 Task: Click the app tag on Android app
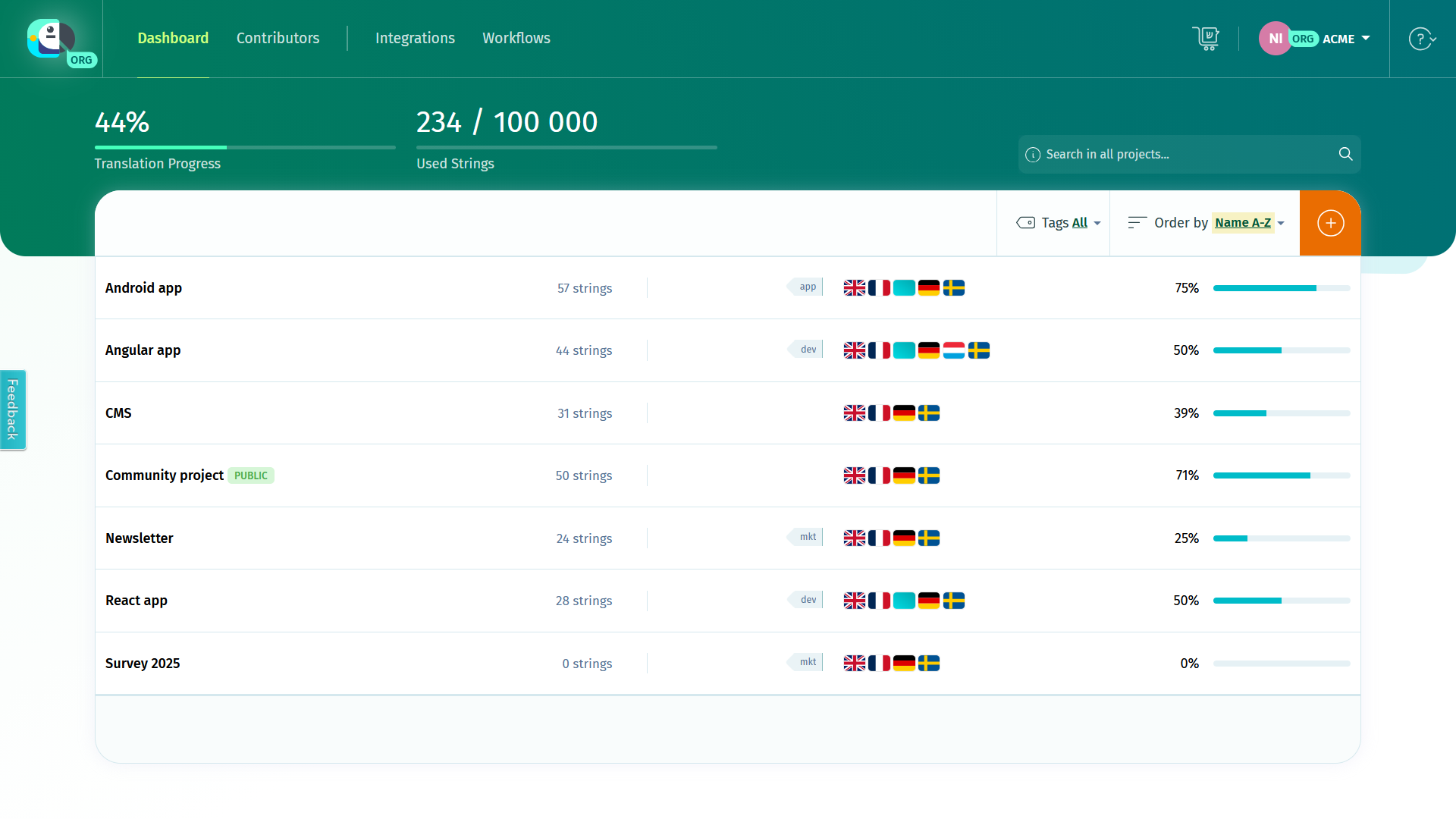coord(805,287)
